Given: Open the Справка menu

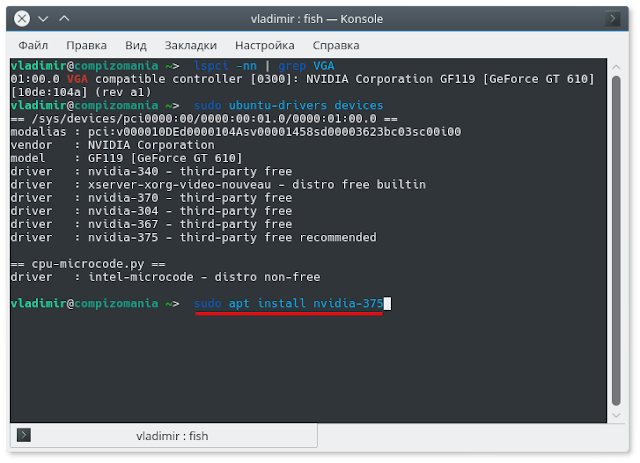Looking at the screenshot, I should point(336,45).
